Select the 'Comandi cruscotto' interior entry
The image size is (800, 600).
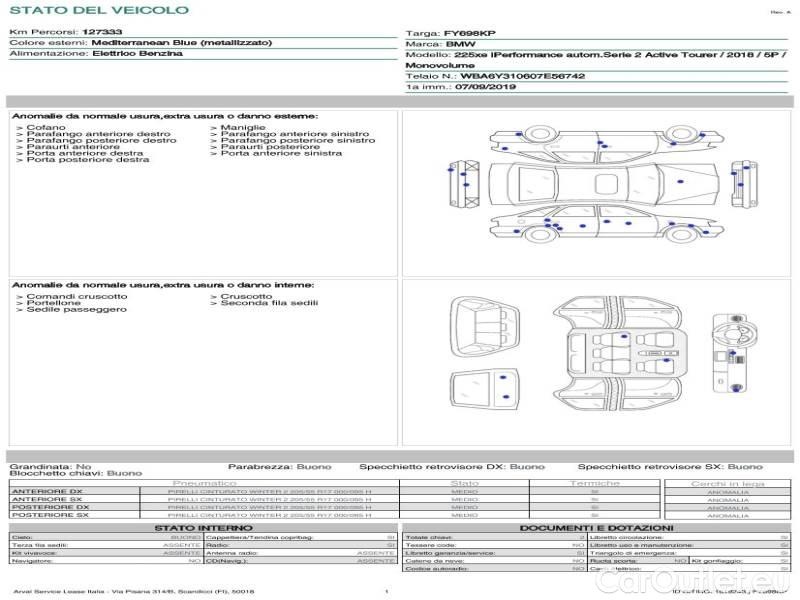click(x=77, y=296)
